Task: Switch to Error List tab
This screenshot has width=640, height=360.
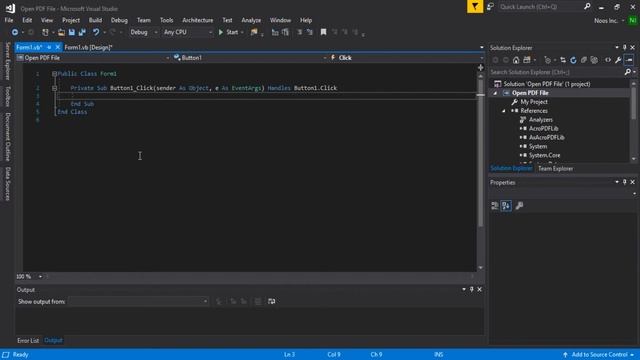Action: point(28,340)
